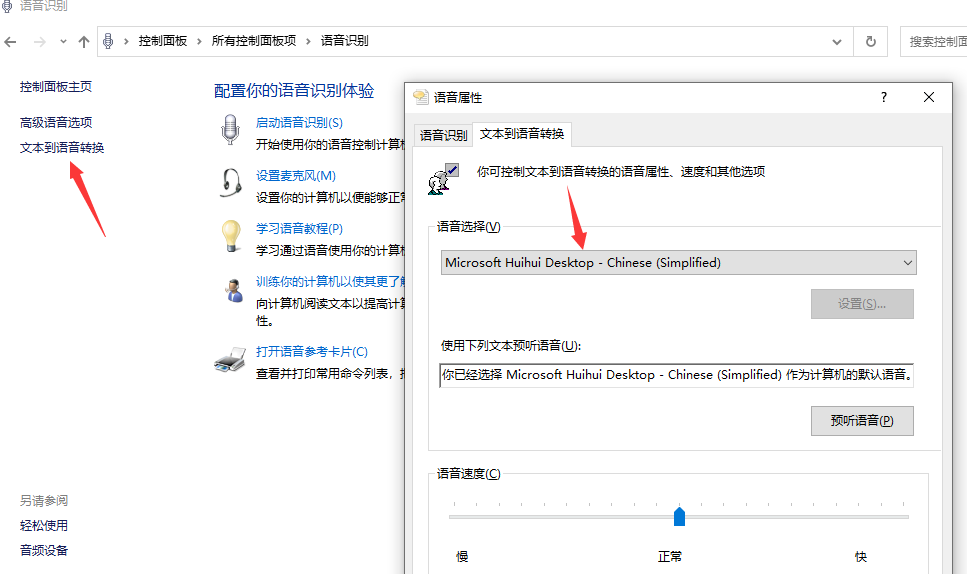Image resolution: width=967 pixels, height=574 pixels.
Task: Click the microphone icon for speech recognition
Action: point(231,130)
